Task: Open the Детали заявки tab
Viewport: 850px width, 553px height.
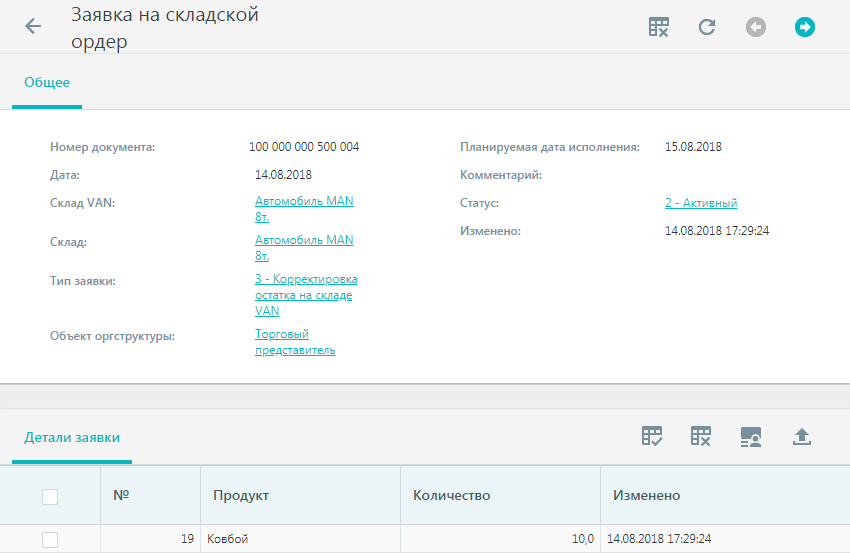Action: click(x=72, y=438)
